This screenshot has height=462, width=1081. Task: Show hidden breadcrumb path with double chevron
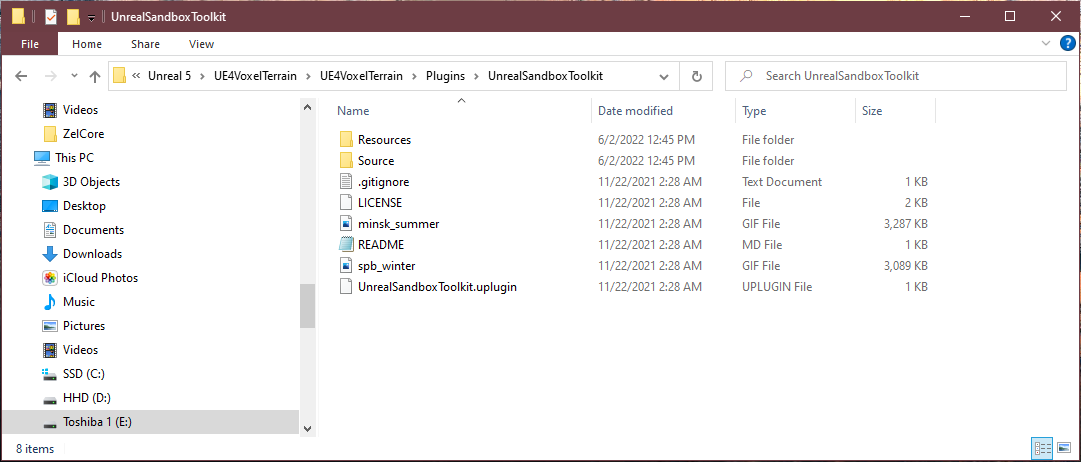click(x=137, y=76)
